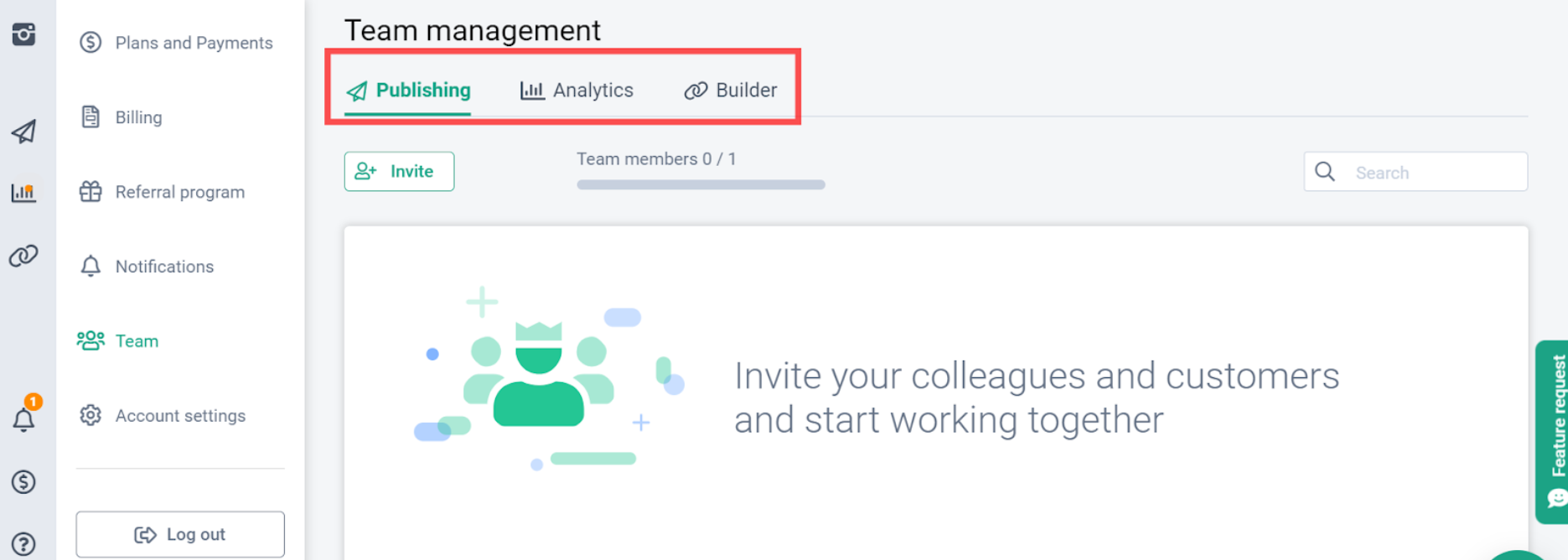
Task: Open Analytics via bar chart rail icon
Action: pyautogui.click(x=23, y=193)
